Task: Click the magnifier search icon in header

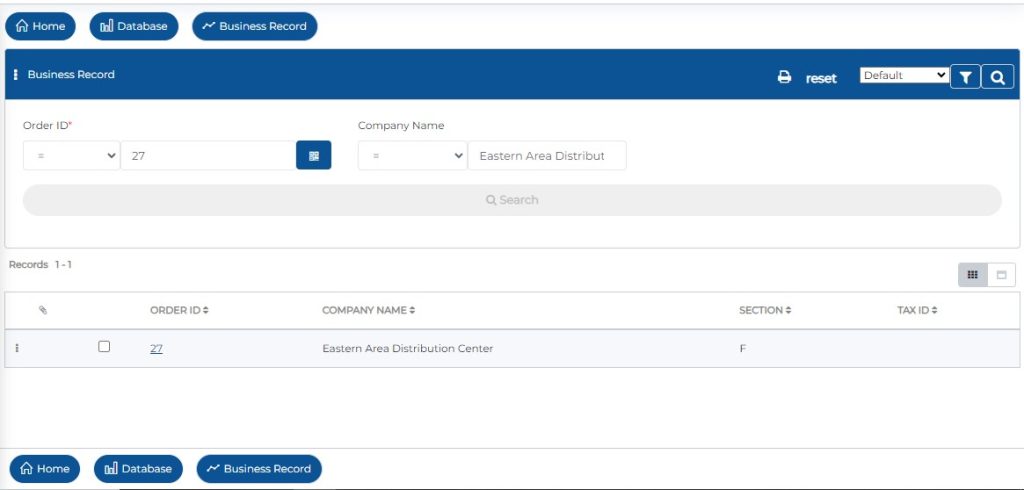Action: pyautogui.click(x=997, y=77)
